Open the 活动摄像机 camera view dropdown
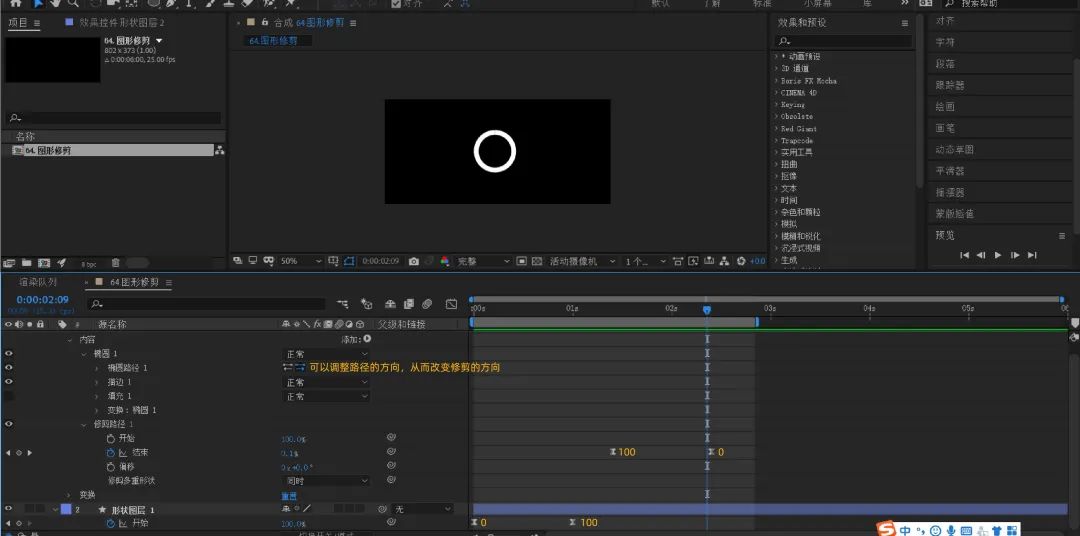This screenshot has height=536, width=1080. coord(583,261)
